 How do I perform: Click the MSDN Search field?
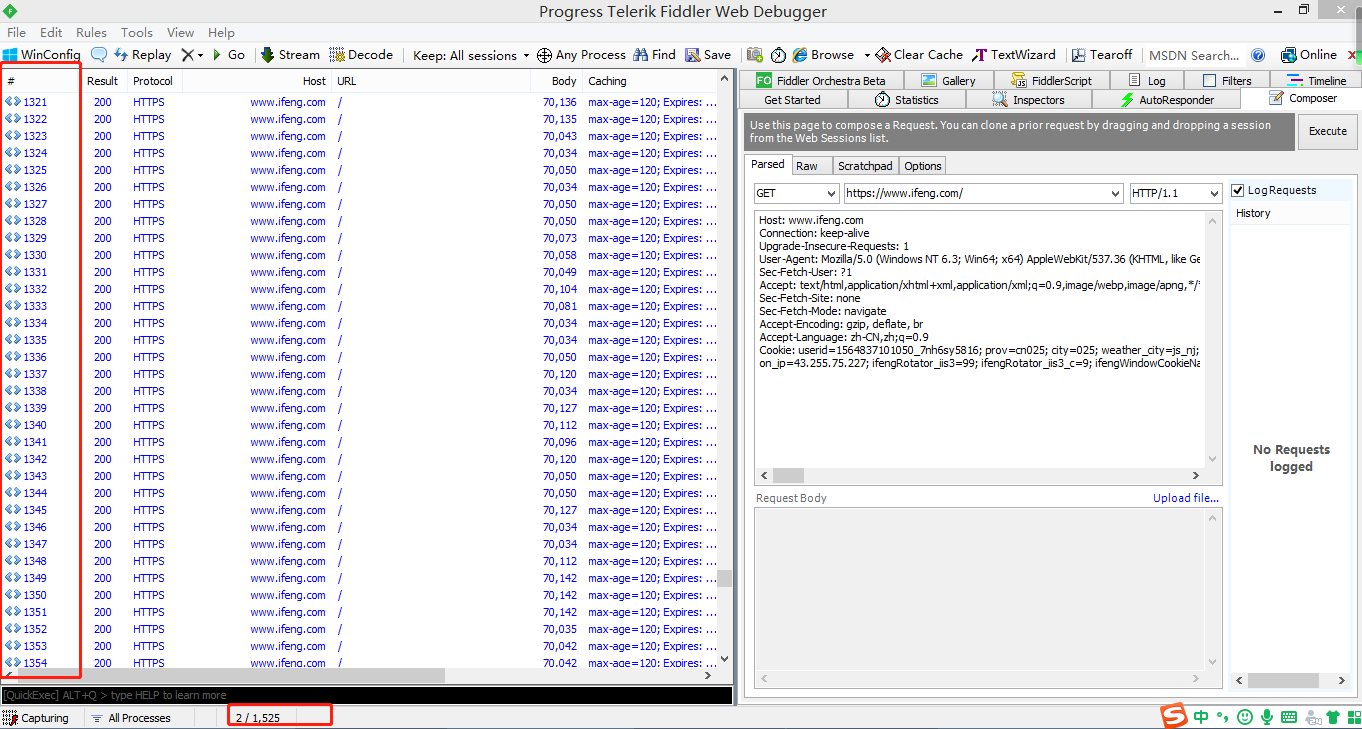[x=1194, y=55]
